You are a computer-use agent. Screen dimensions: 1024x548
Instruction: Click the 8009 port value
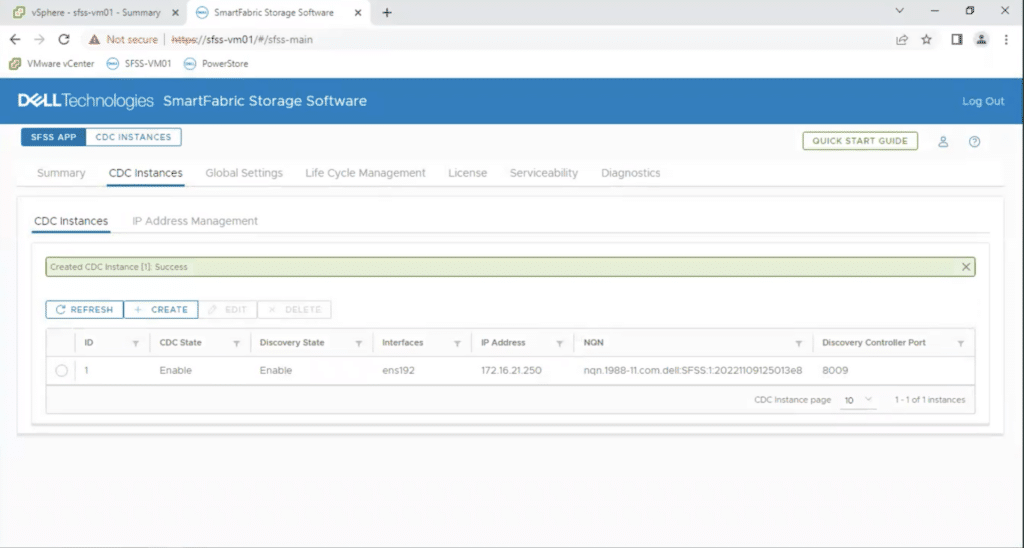click(x=835, y=370)
